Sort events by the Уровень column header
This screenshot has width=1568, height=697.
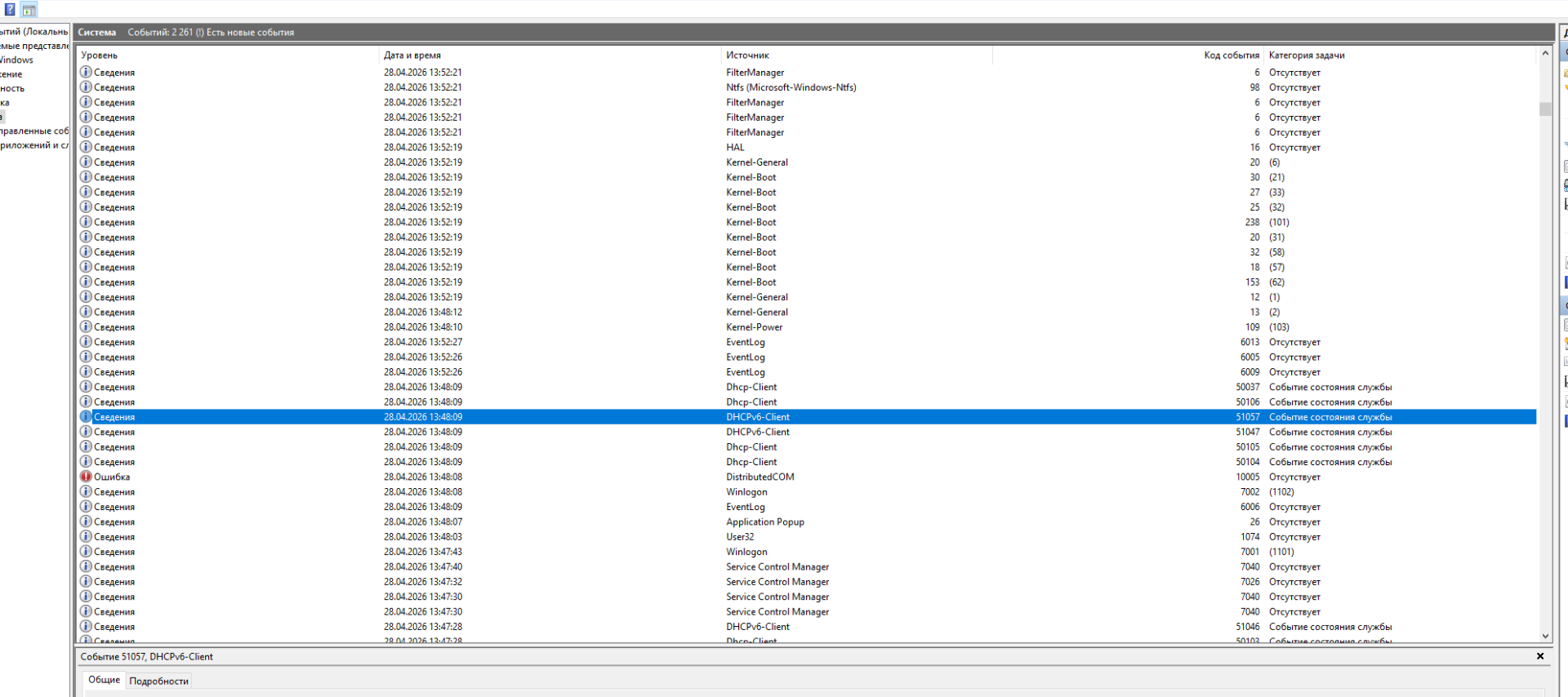coord(100,55)
